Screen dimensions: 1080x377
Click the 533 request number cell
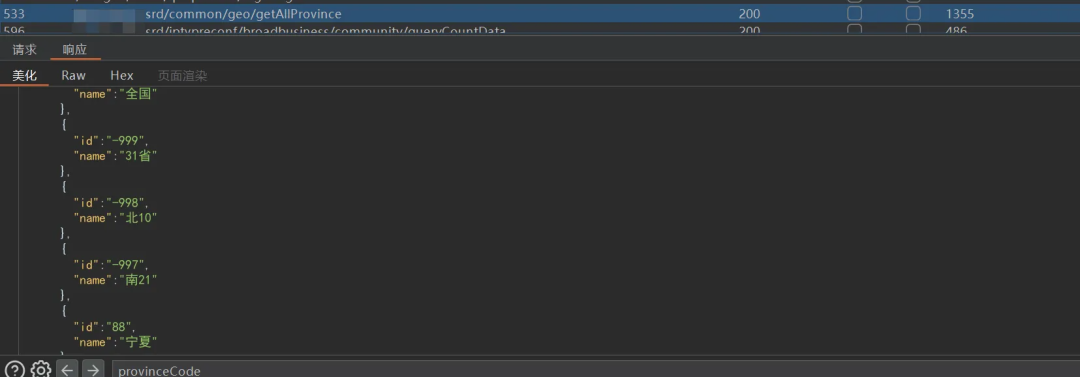[x=14, y=14]
